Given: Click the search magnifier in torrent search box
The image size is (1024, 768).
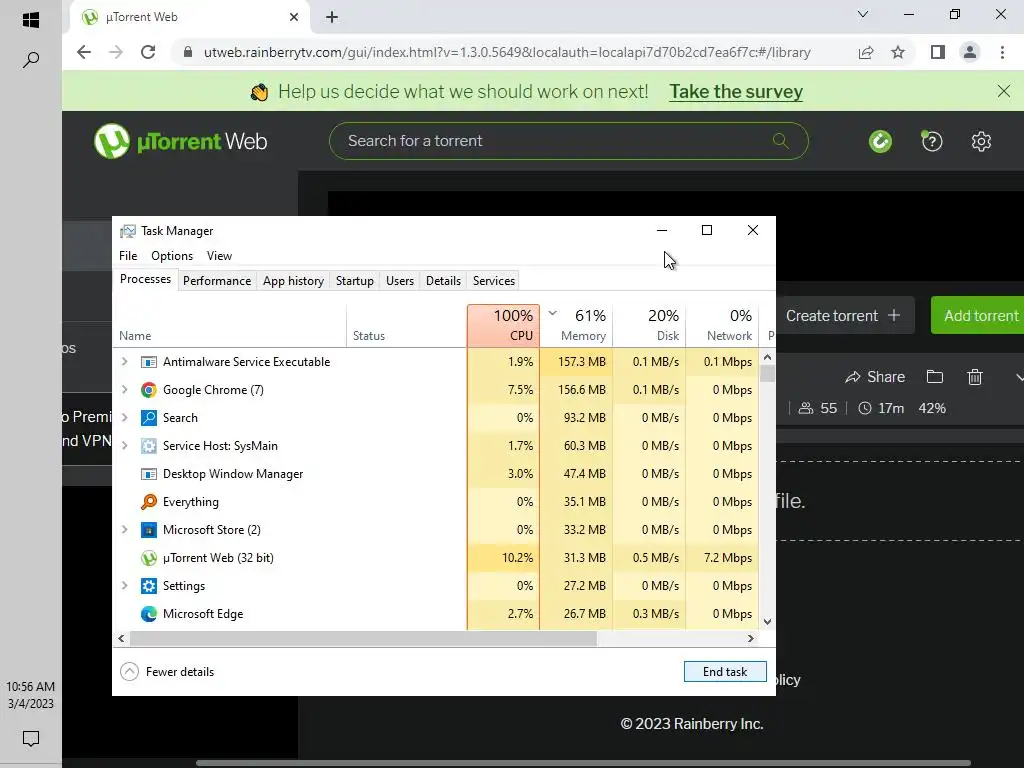Looking at the screenshot, I should (x=780, y=140).
